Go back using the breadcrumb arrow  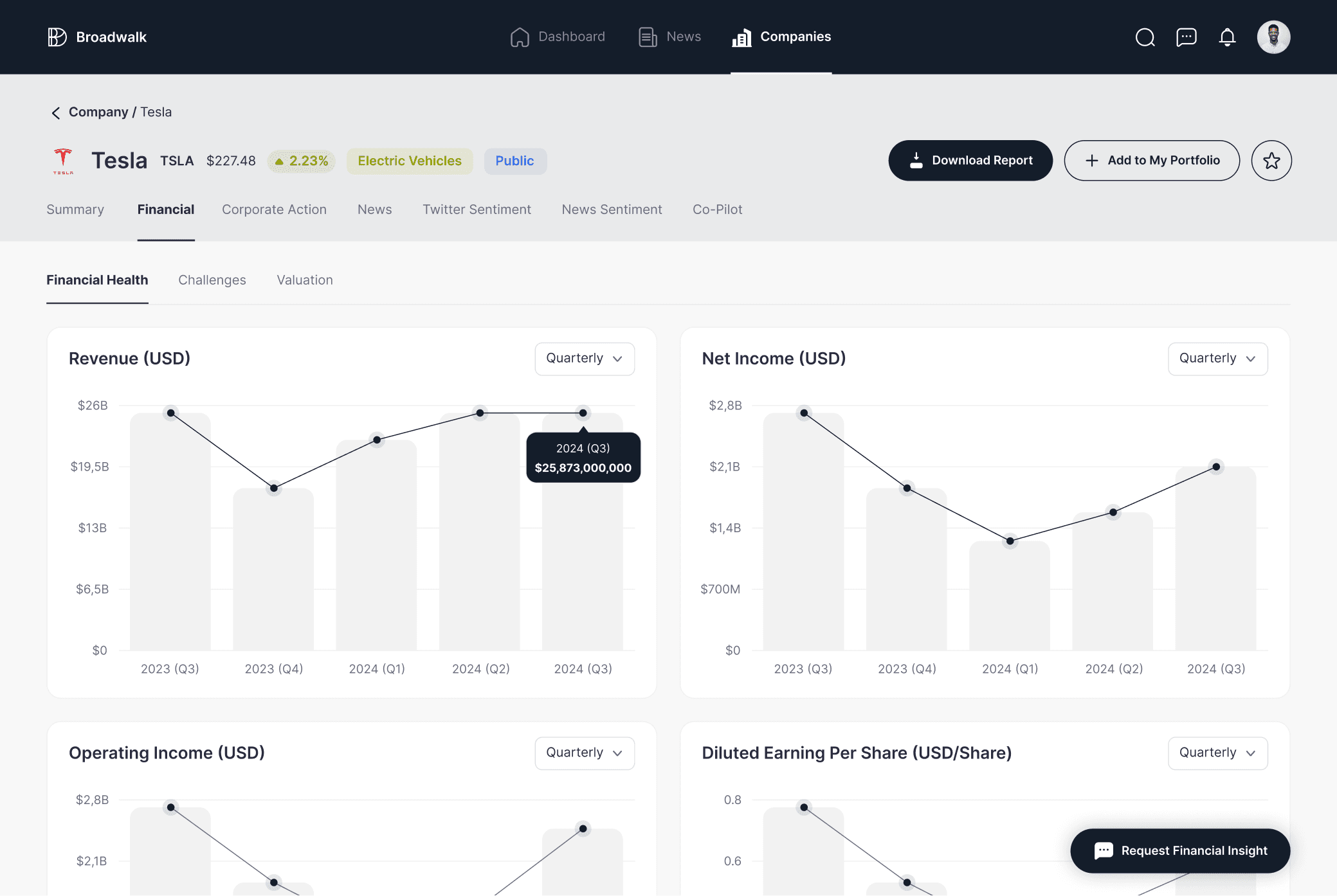pyautogui.click(x=56, y=113)
